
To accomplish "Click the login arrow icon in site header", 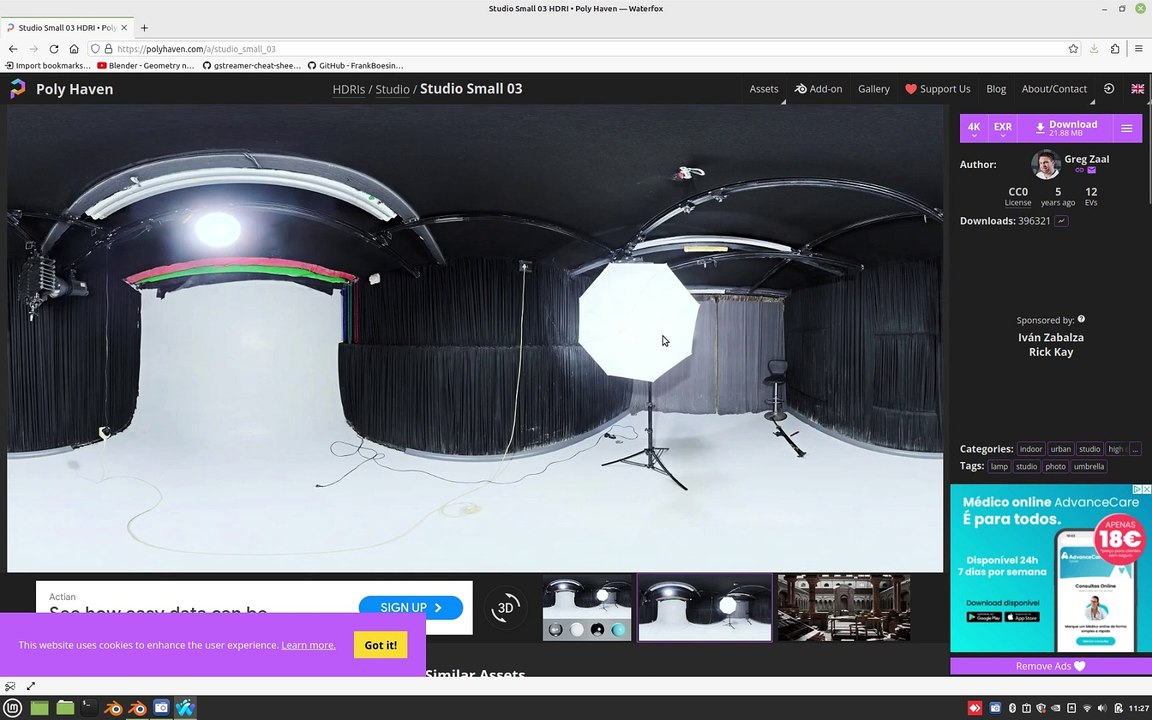I will (1109, 88).
